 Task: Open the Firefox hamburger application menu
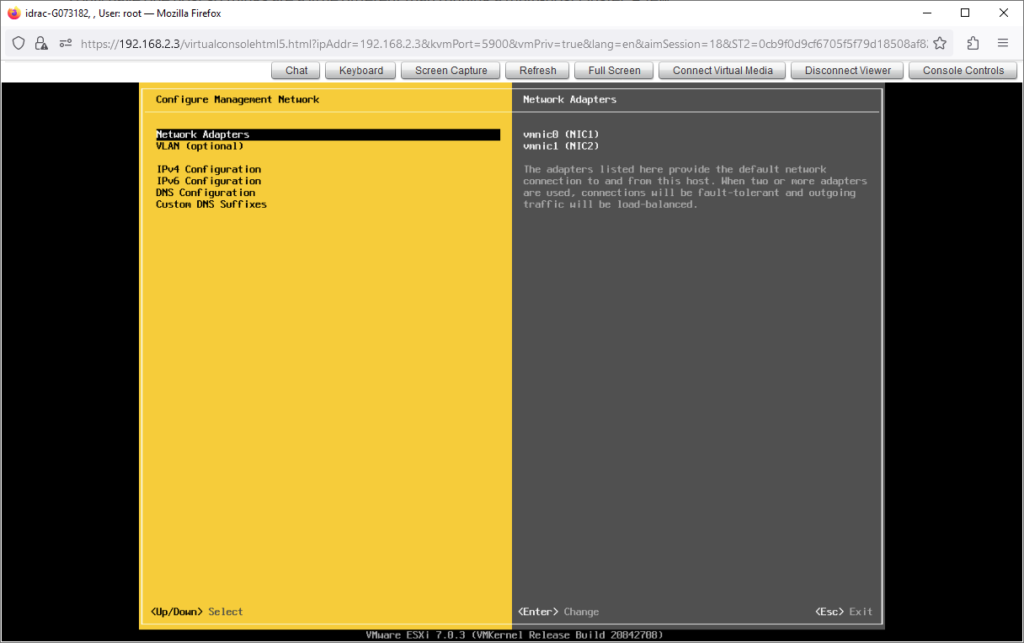coord(1003,43)
